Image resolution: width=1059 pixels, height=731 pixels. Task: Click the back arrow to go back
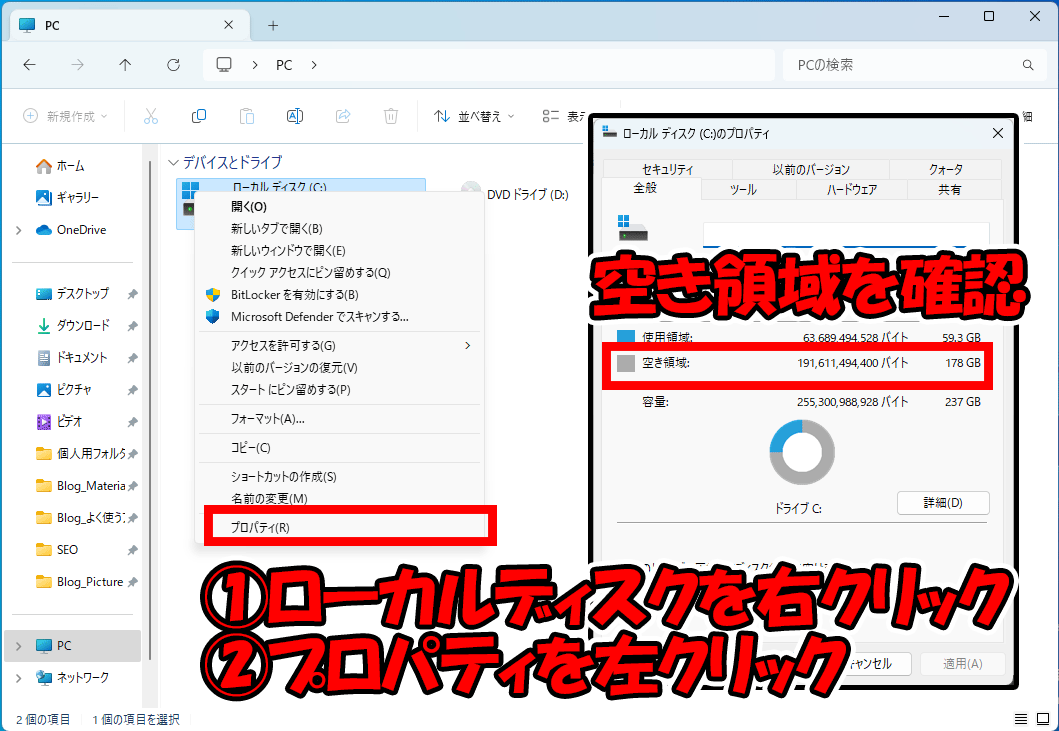click(29, 64)
